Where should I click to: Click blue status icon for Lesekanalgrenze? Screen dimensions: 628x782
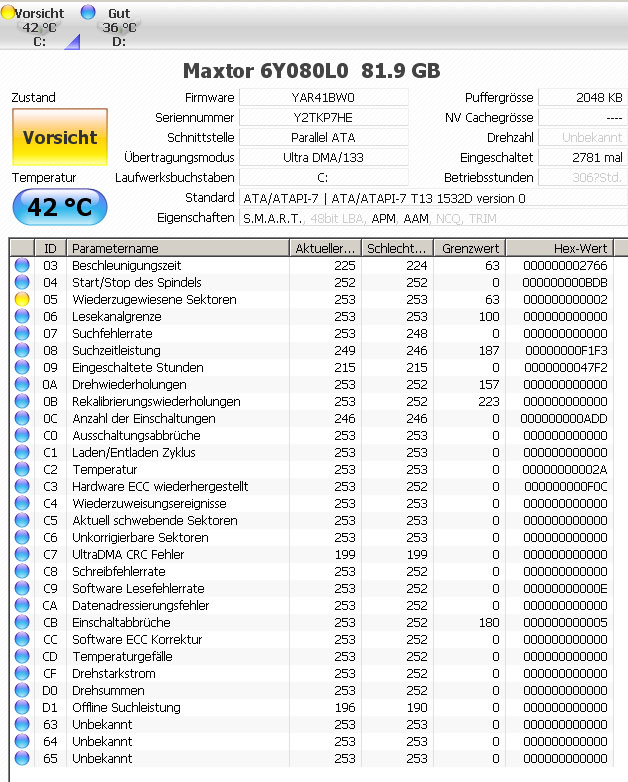22,316
